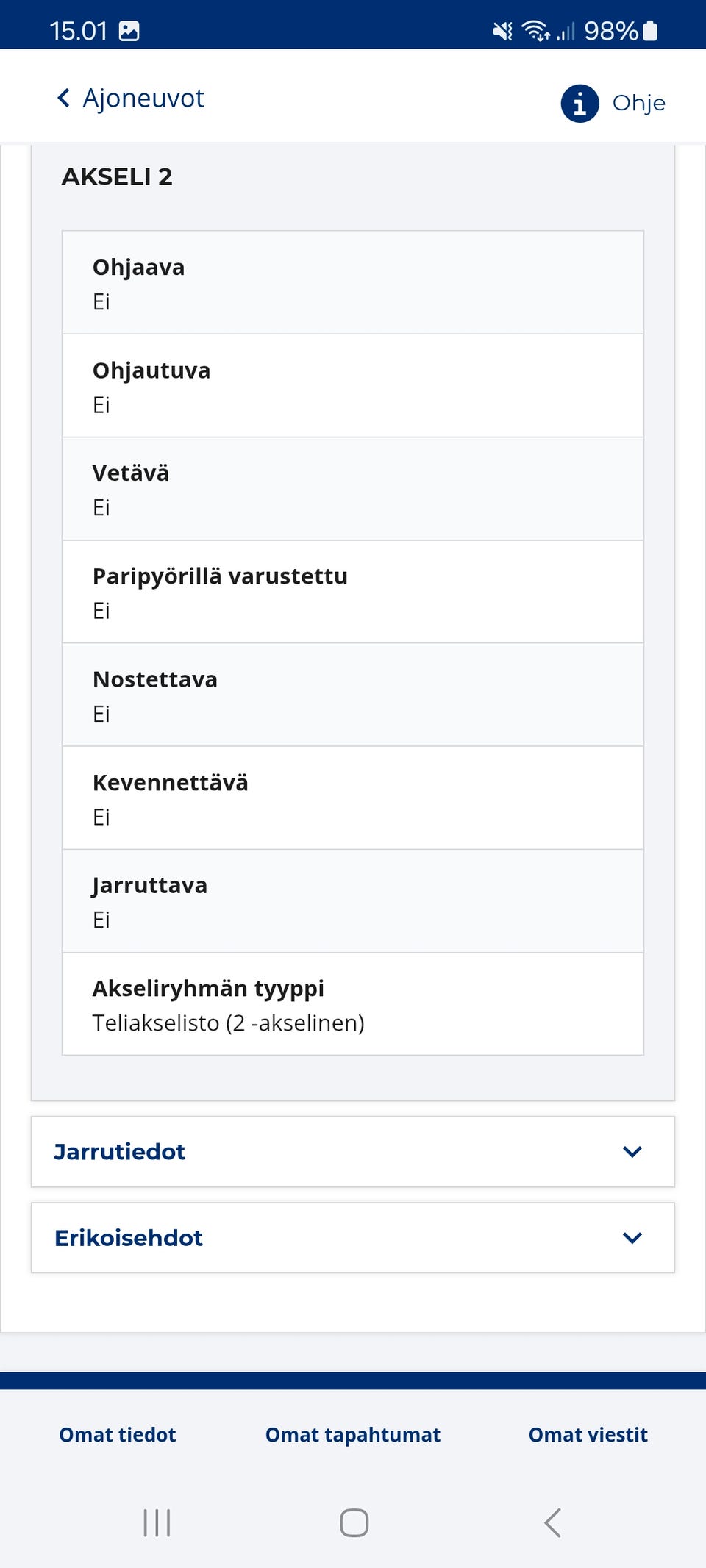Tap the Wi-Fi icon in the status bar
The width and height of the screenshot is (706, 1568).
pyautogui.click(x=535, y=31)
